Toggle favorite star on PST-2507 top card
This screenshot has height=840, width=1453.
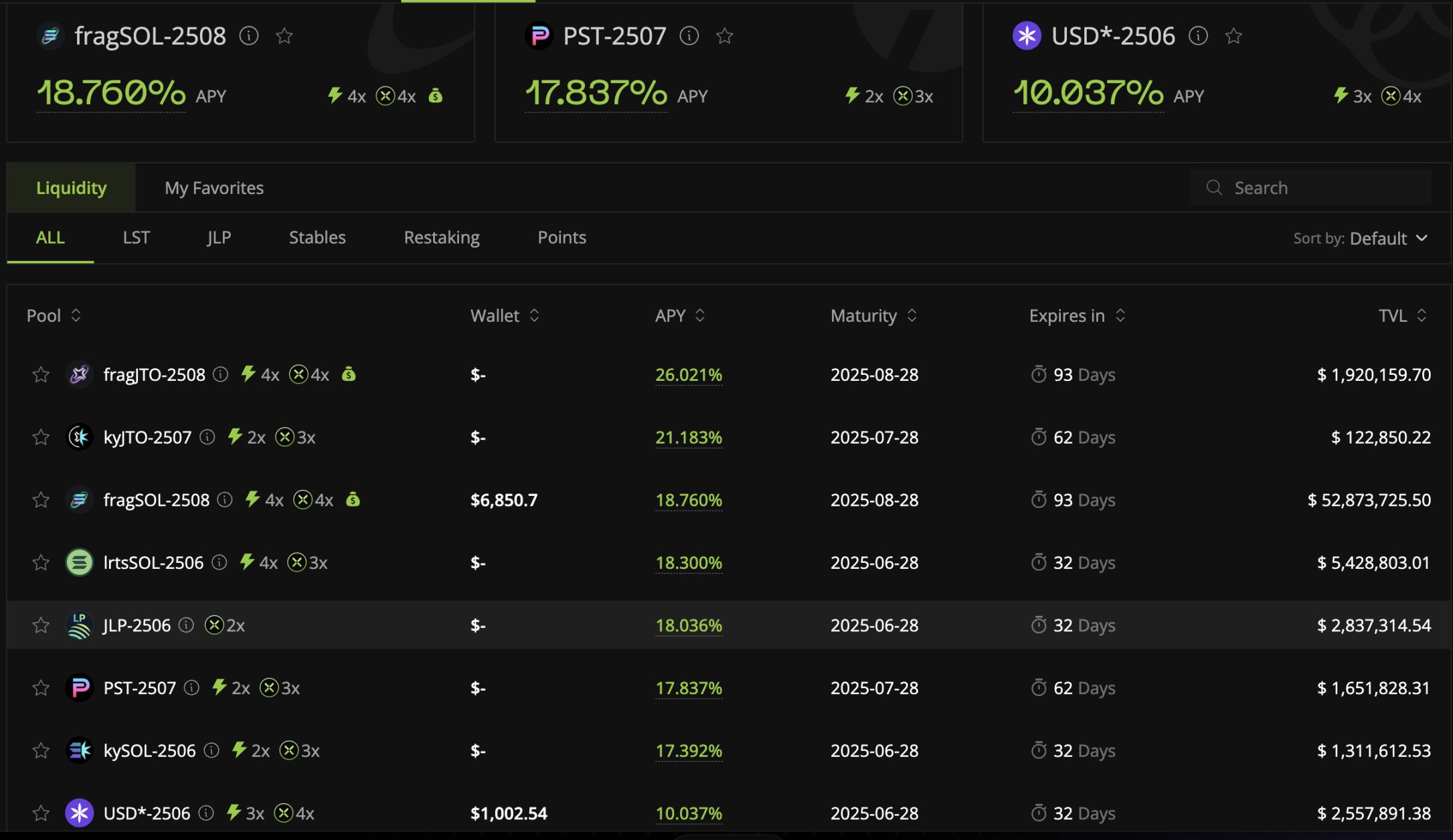(x=724, y=35)
